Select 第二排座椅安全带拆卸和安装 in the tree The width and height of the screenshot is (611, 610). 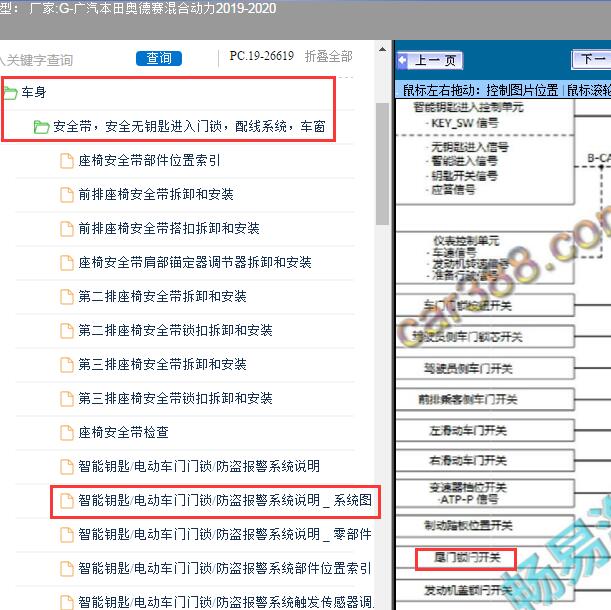[x=162, y=297]
